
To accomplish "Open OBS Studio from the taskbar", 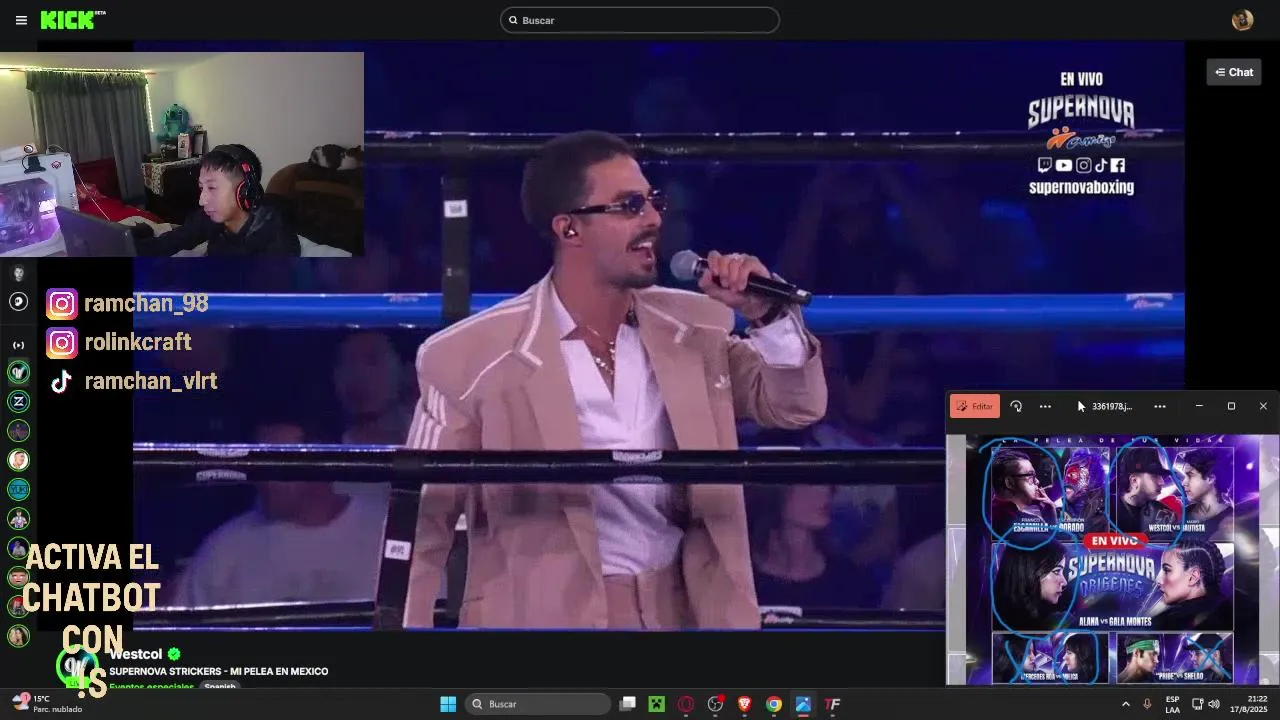I will 715,704.
